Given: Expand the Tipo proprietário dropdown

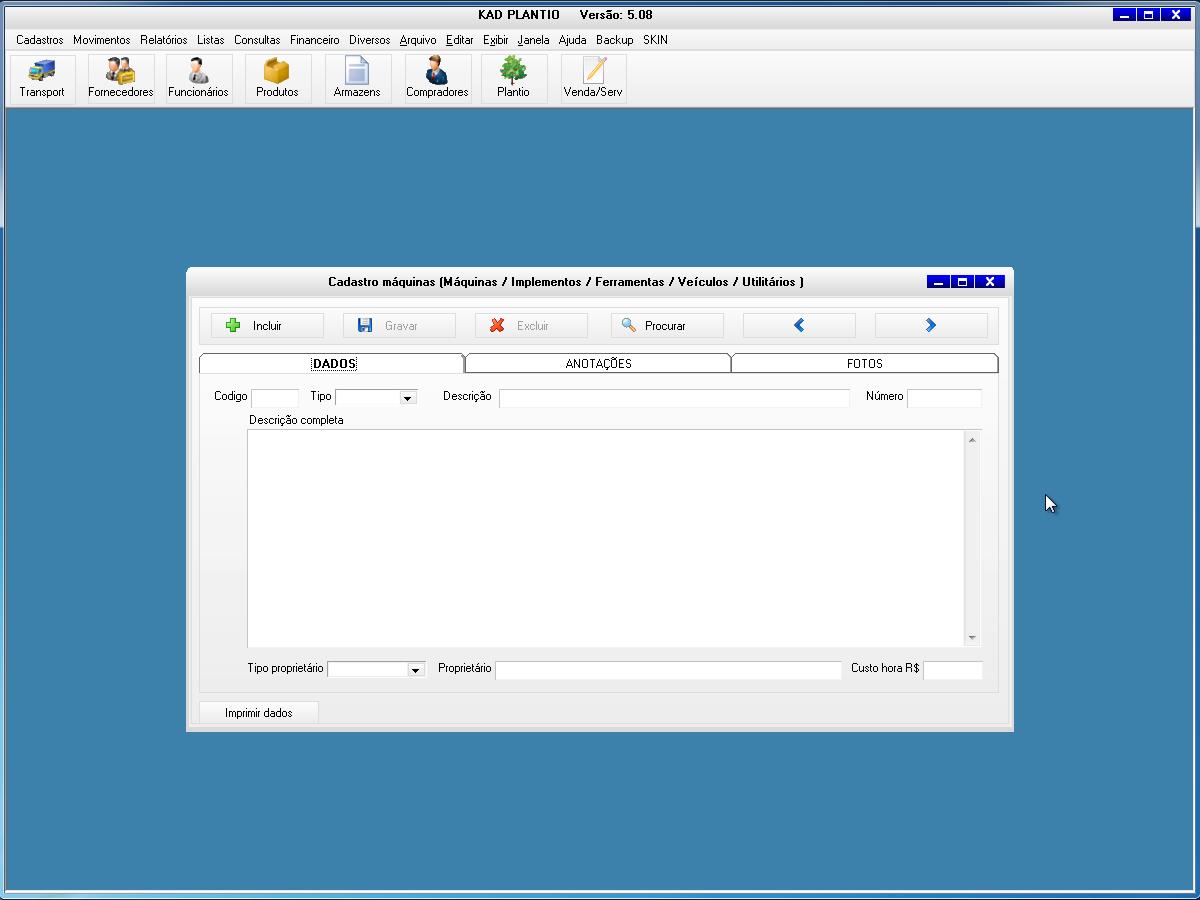Looking at the screenshot, I should pos(416,670).
